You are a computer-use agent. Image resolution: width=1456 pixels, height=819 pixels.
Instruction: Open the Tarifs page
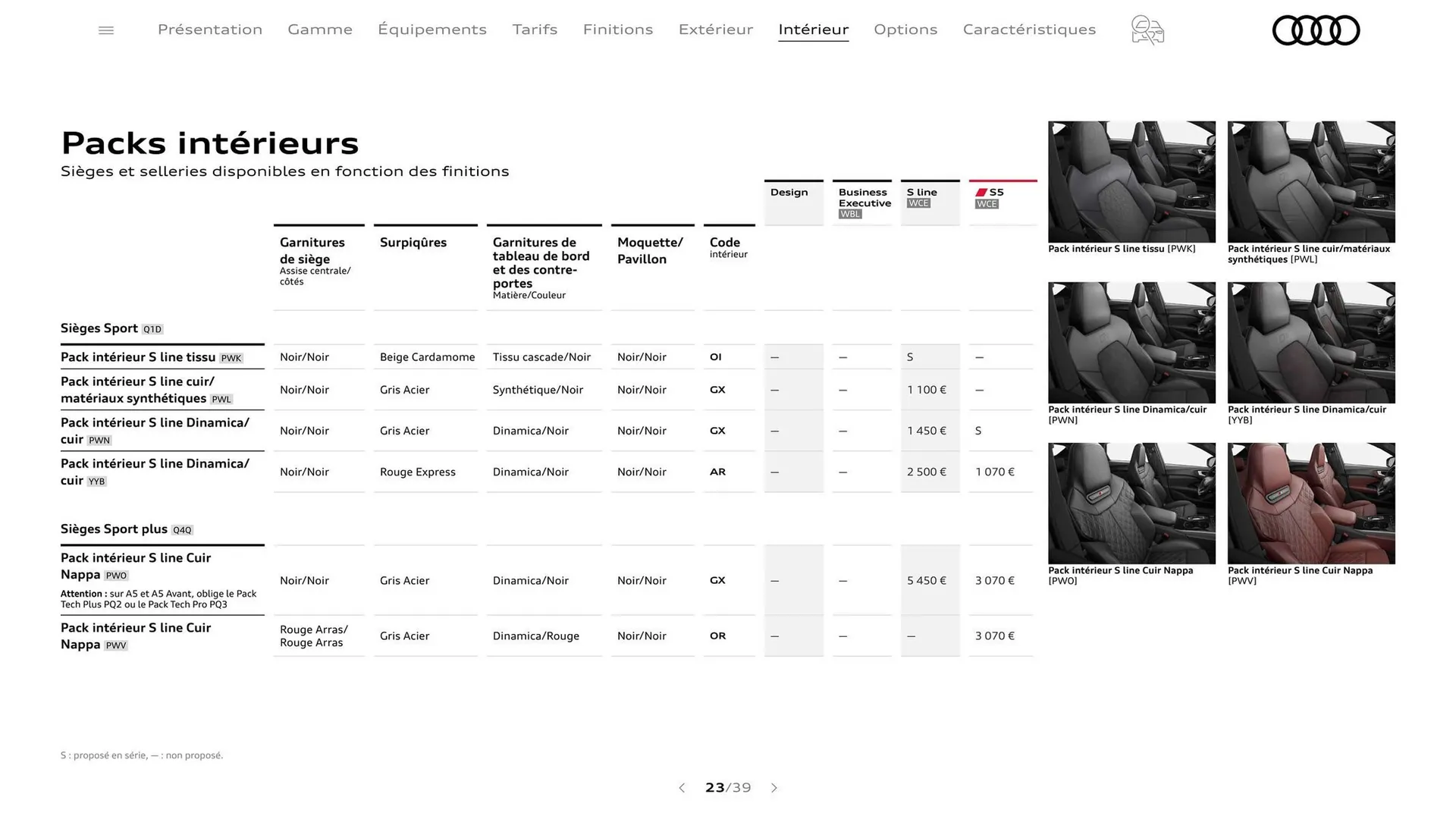click(x=535, y=30)
